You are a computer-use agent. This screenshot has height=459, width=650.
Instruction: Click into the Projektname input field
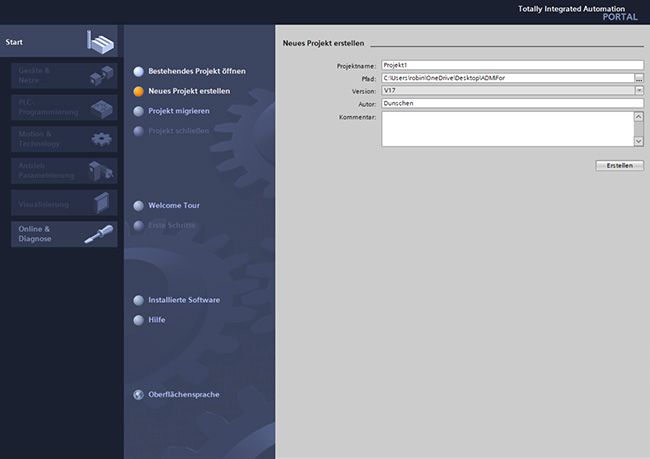click(510, 65)
